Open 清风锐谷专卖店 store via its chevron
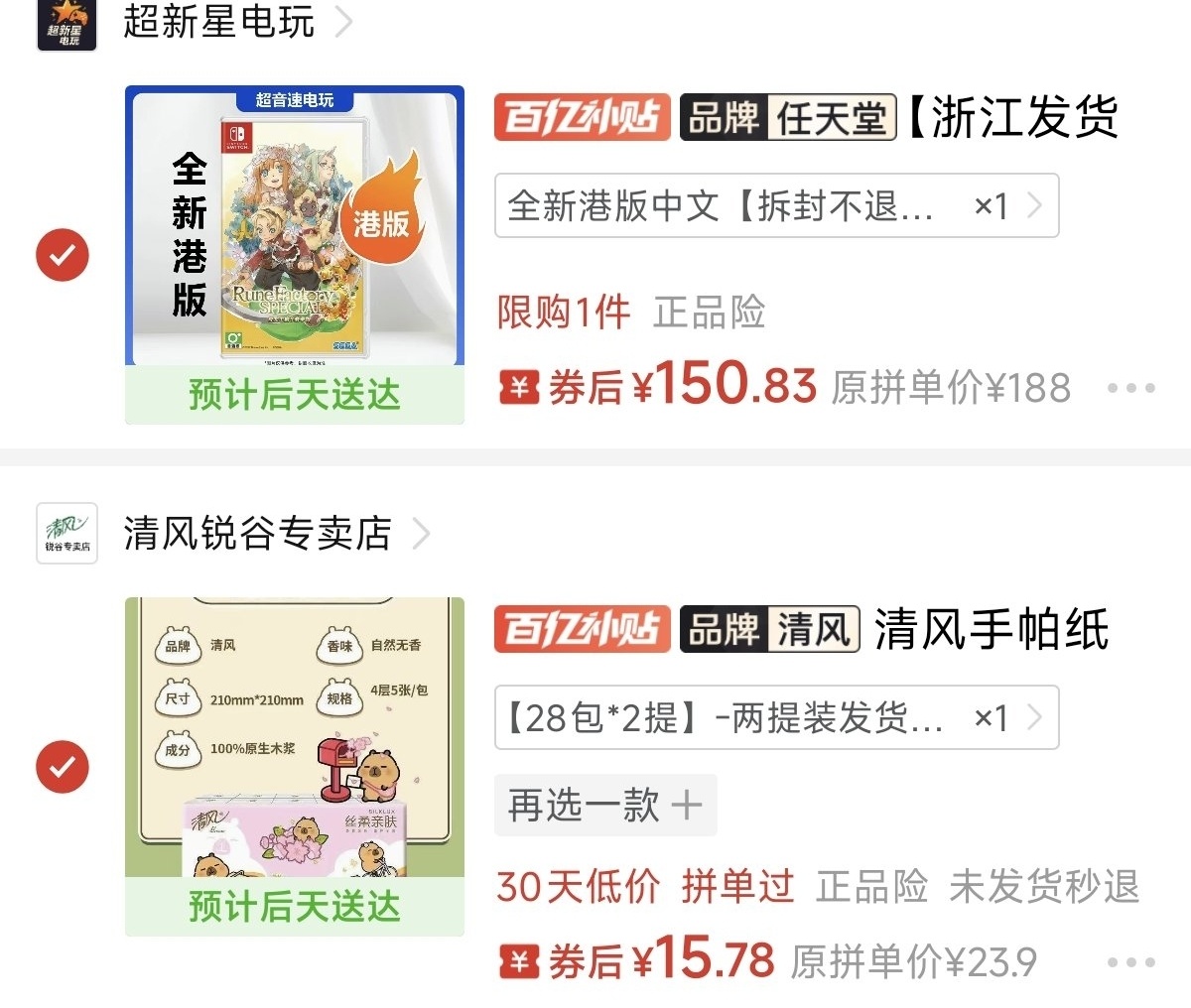The image size is (1191, 1008). click(421, 533)
